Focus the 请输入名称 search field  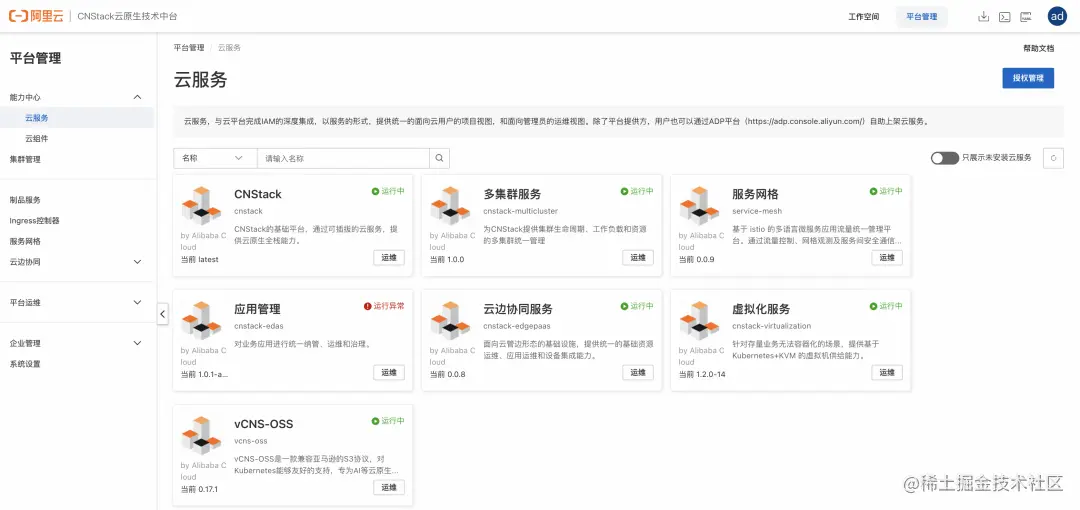coord(343,159)
